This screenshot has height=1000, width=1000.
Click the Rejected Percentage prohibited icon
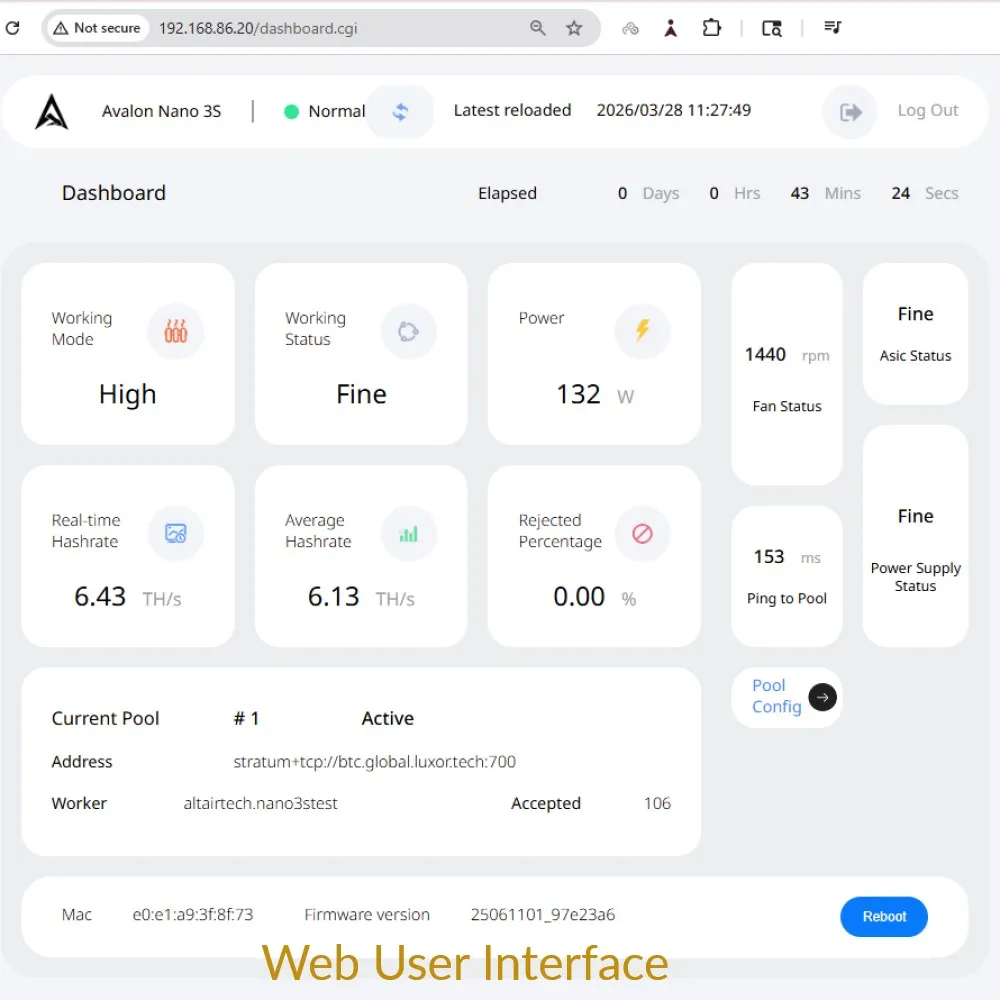[642, 533]
